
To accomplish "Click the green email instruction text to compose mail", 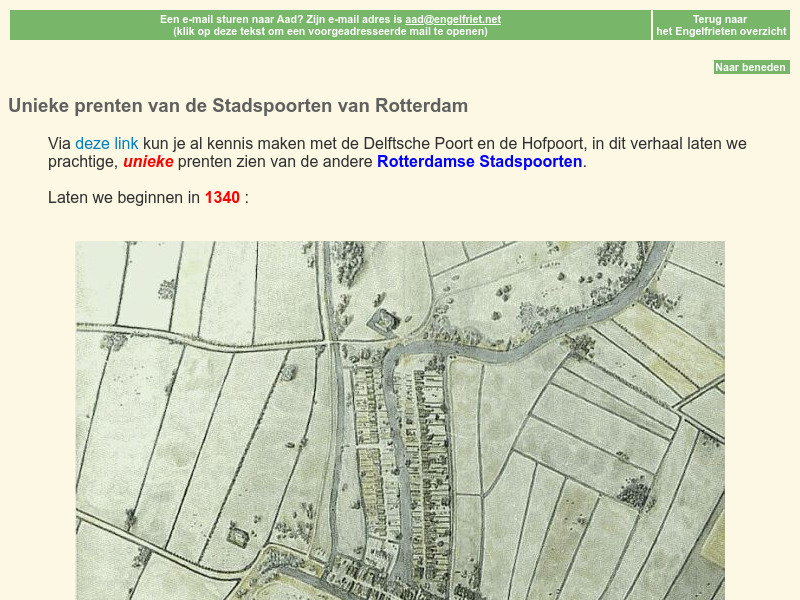I will tap(329, 31).
